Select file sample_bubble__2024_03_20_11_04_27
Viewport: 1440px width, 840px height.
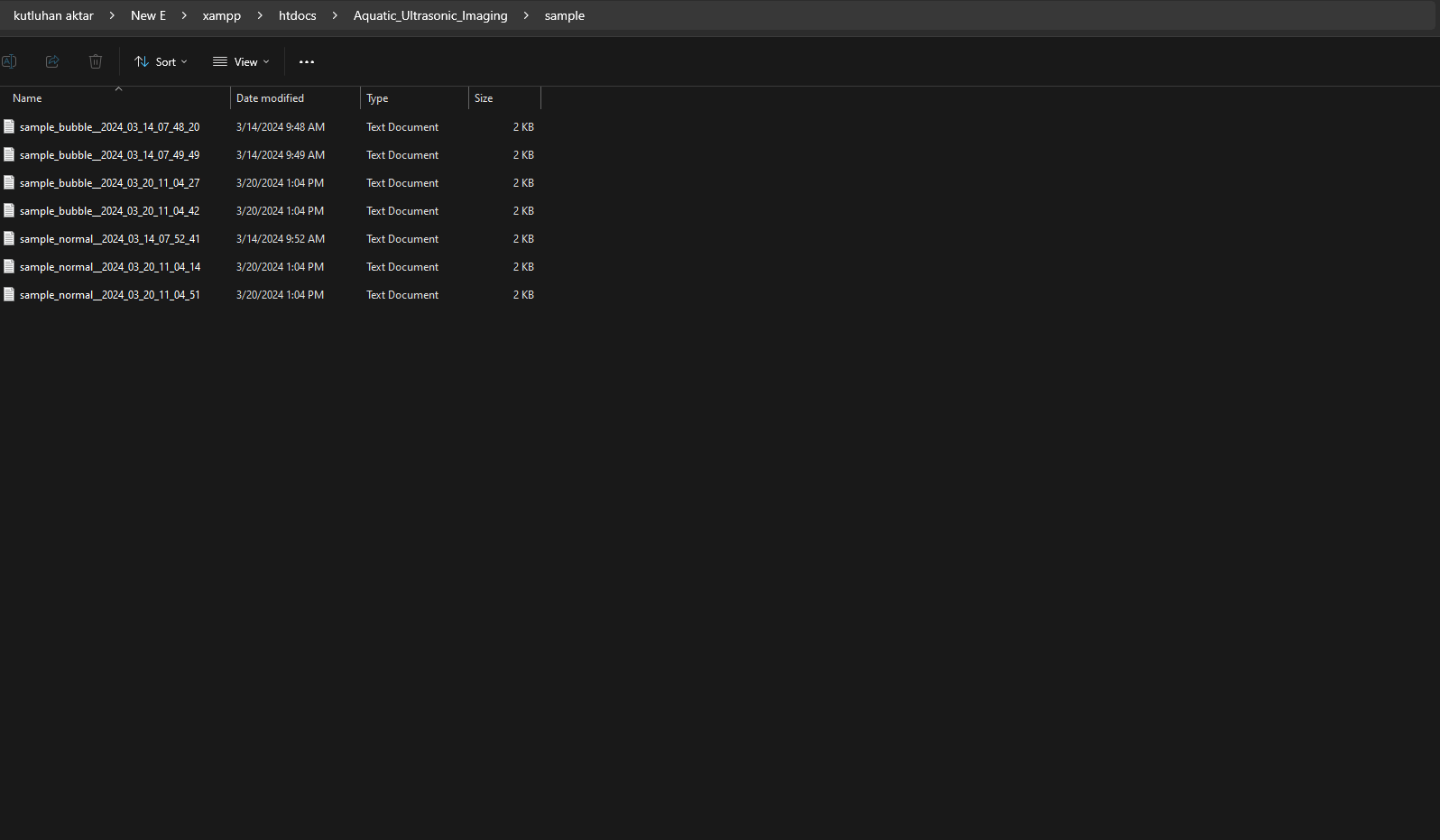(x=109, y=183)
